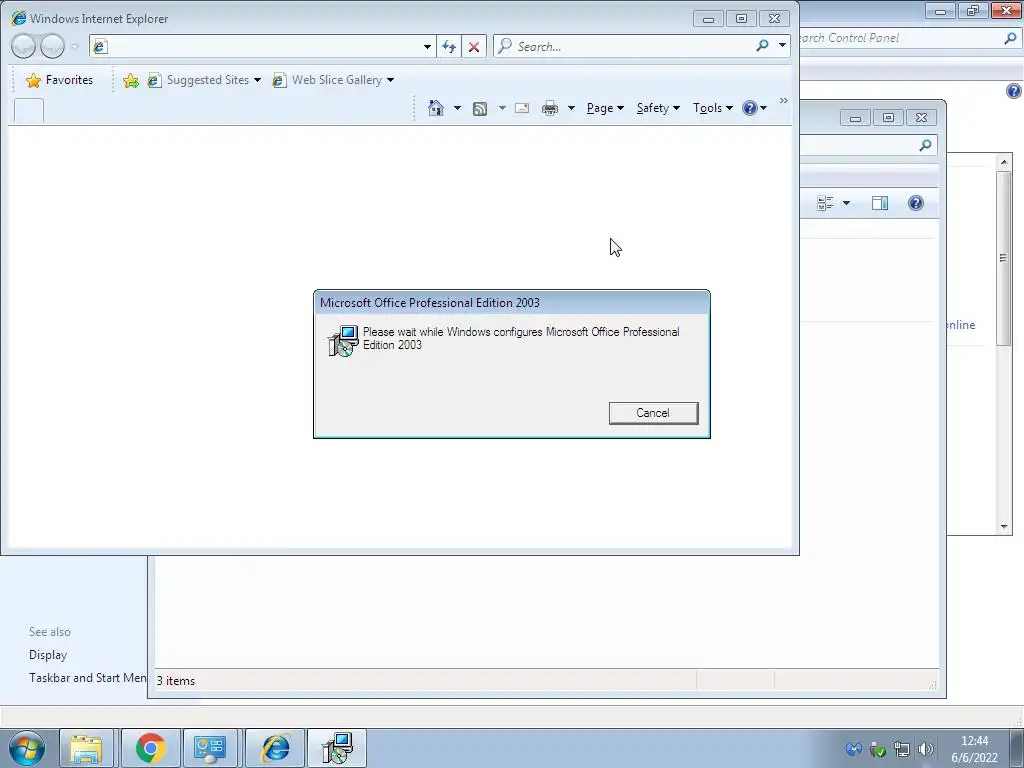1024x768 pixels.
Task: Click the Internet Explorer back arrow button
Action: click(x=24, y=46)
